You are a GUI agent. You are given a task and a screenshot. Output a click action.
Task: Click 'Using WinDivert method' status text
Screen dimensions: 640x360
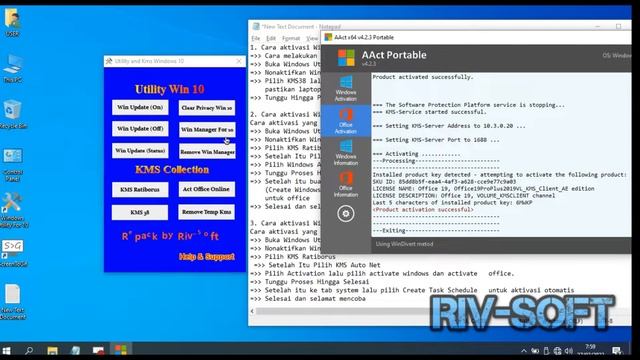coord(404,244)
